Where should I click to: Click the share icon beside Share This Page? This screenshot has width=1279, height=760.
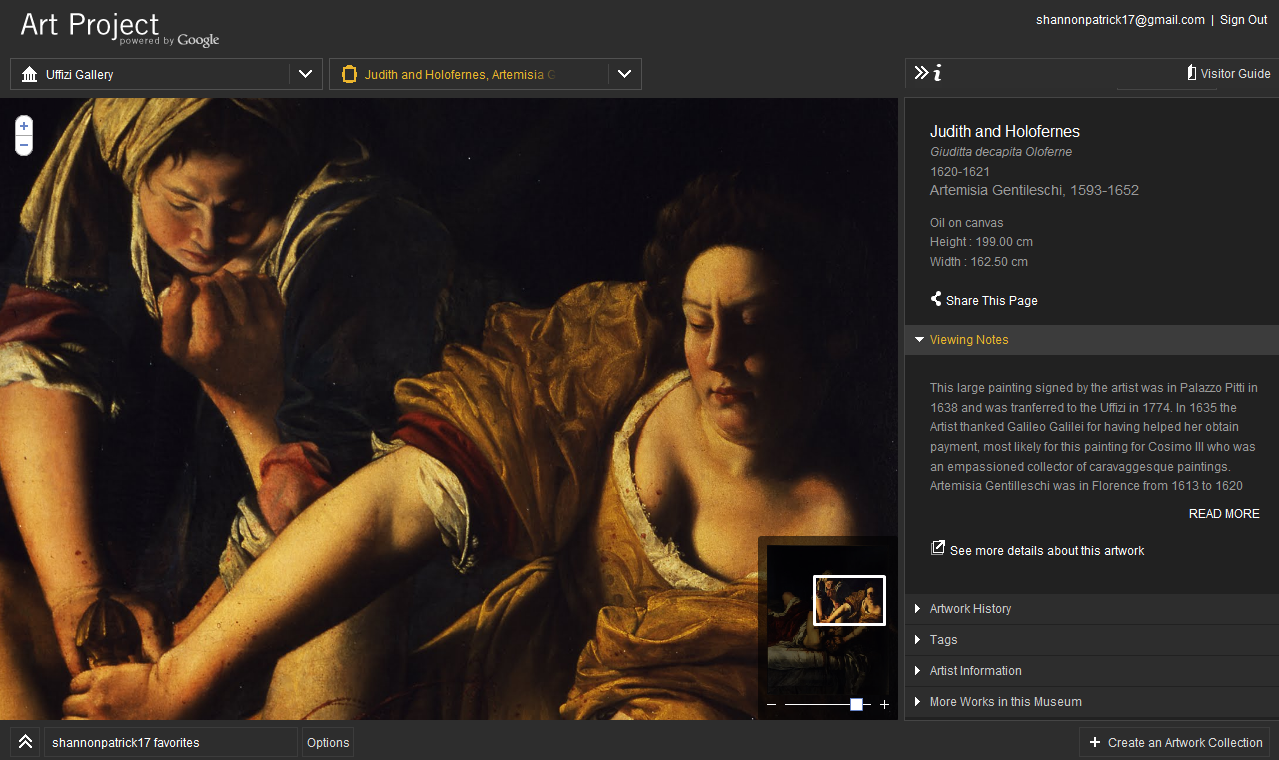pos(936,299)
